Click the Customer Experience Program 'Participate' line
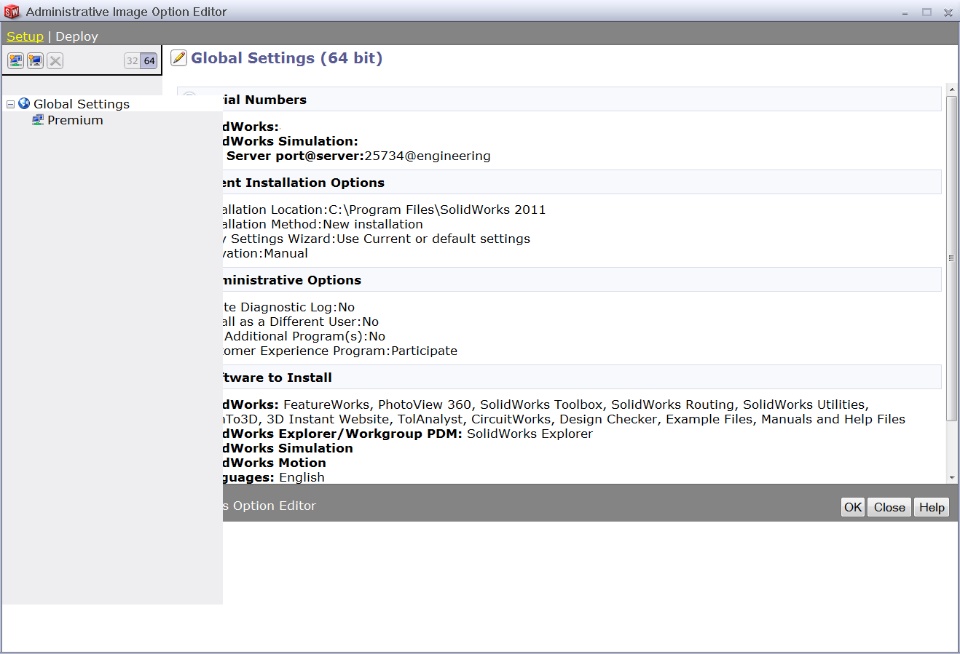The height and width of the screenshot is (654, 960). pyautogui.click(x=340, y=351)
